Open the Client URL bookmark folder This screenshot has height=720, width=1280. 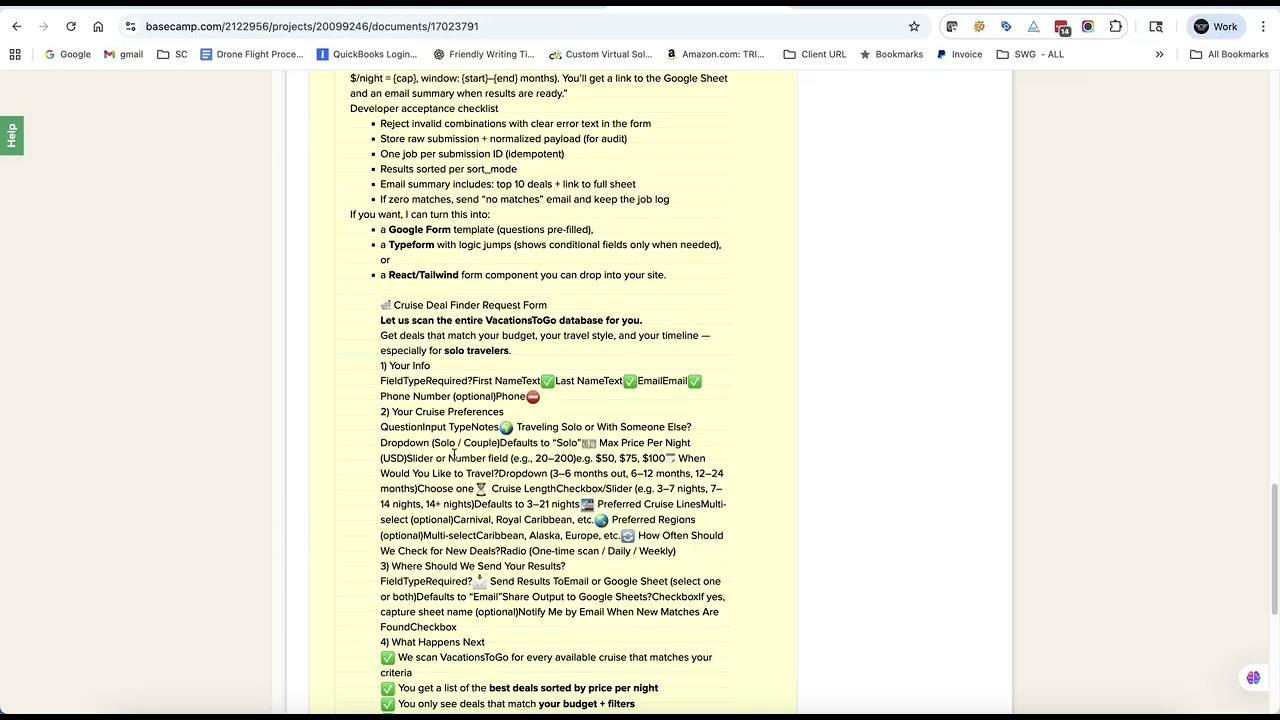pos(814,54)
